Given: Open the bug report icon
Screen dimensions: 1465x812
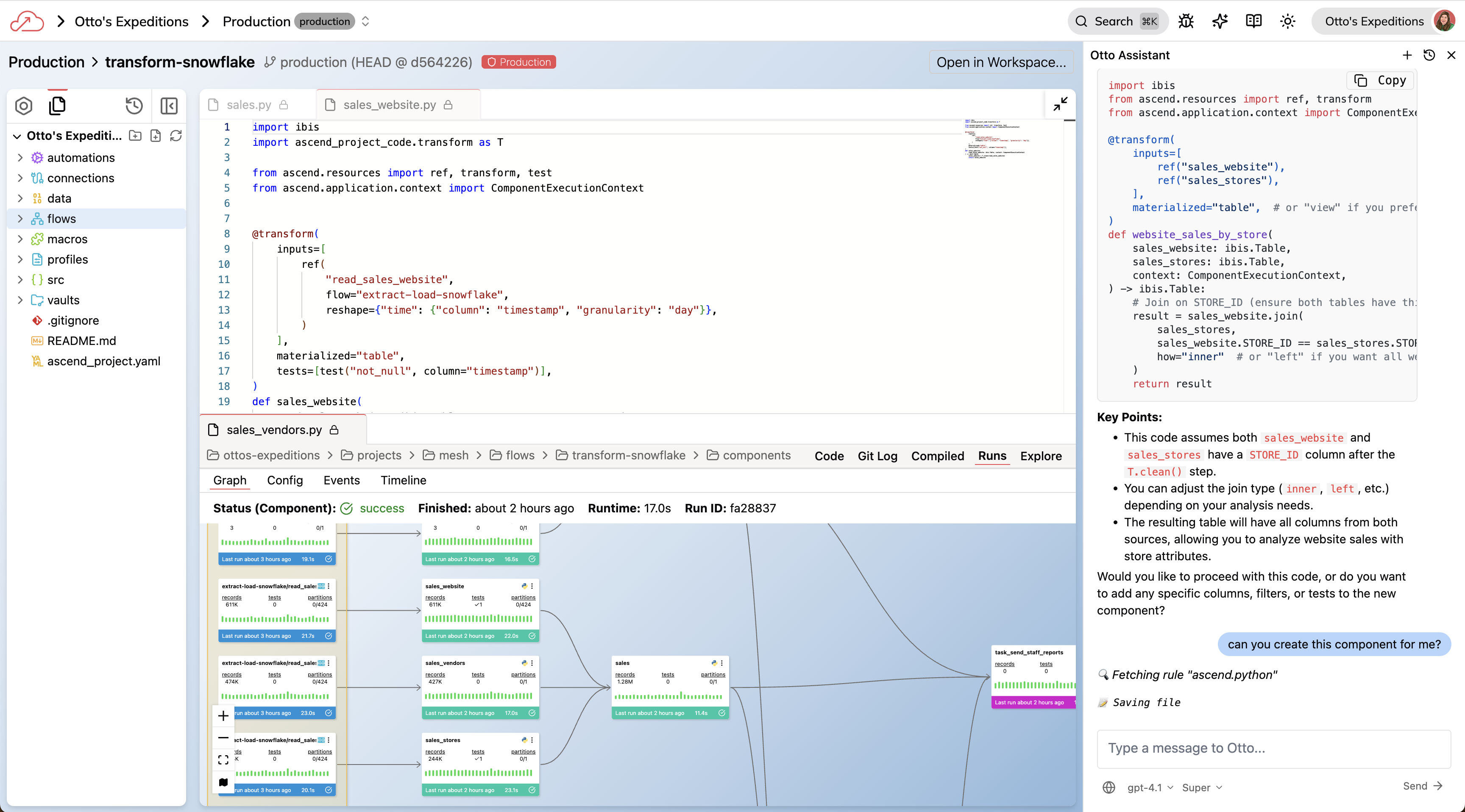Looking at the screenshot, I should [x=1186, y=22].
